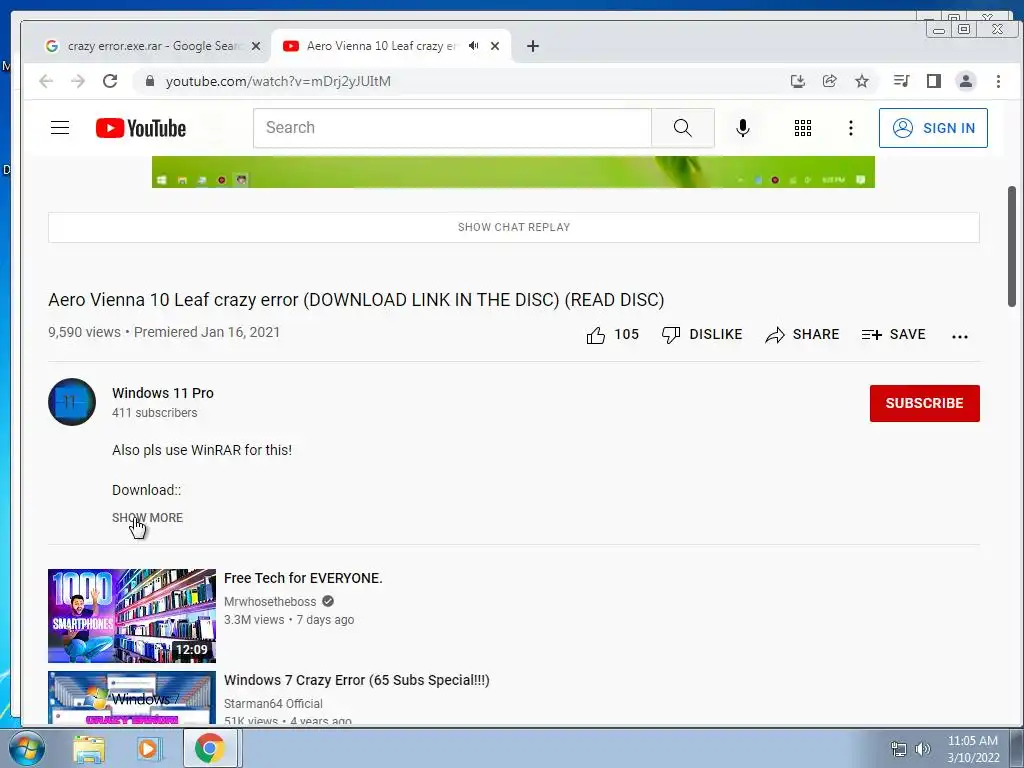Open Windows 7 Crazy Error video thumbnail
This screenshot has height=768, width=1024.
coord(132,697)
